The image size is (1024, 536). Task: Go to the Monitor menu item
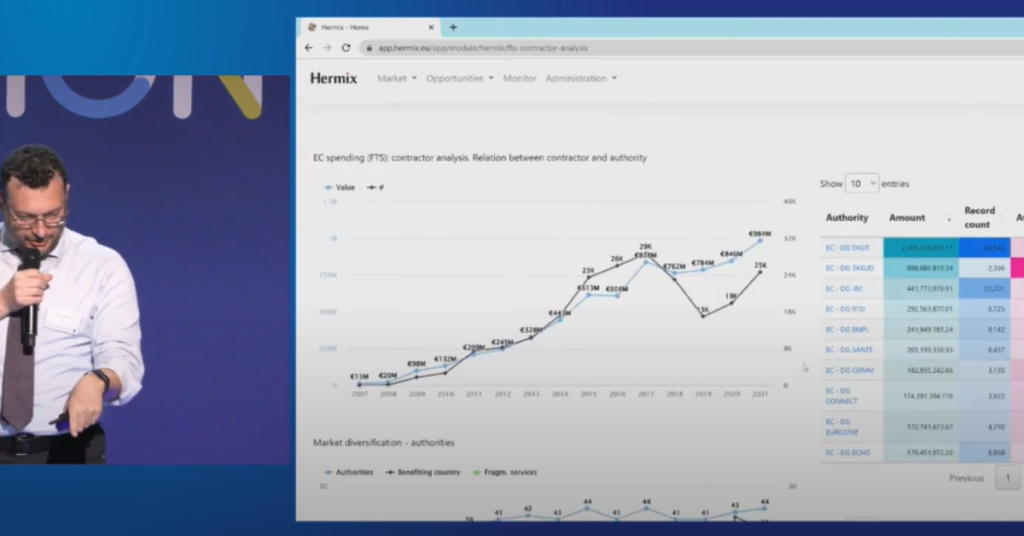520,78
